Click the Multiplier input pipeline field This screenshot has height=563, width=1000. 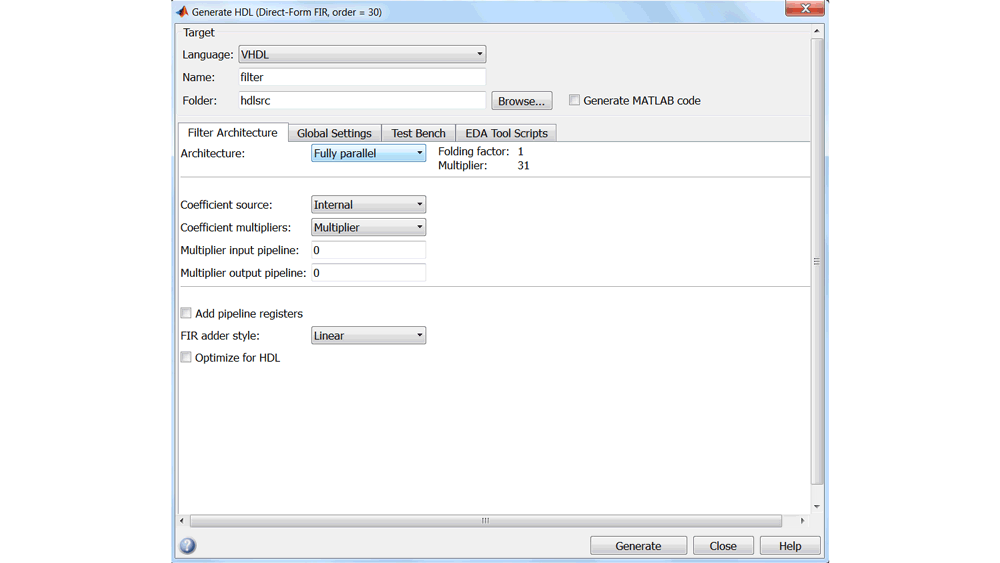(x=368, y=250)
